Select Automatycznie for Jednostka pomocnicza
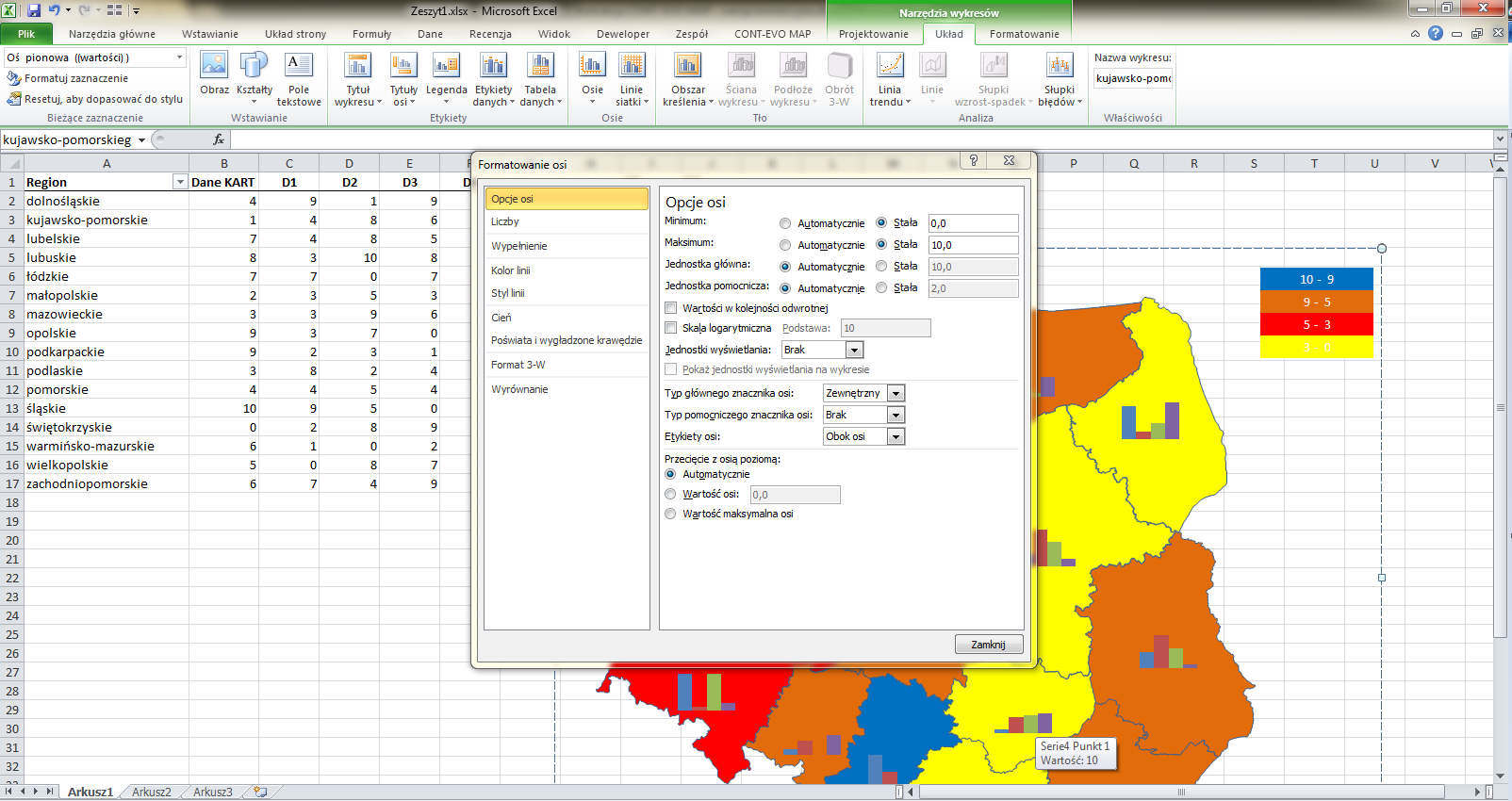This screenshot has width=1512, height=801. coord(785,288)
